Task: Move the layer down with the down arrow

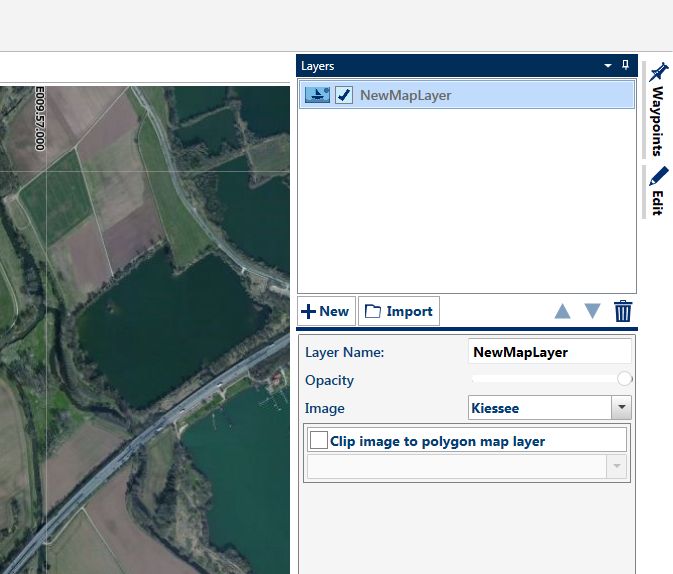Action: click(592, 311)
